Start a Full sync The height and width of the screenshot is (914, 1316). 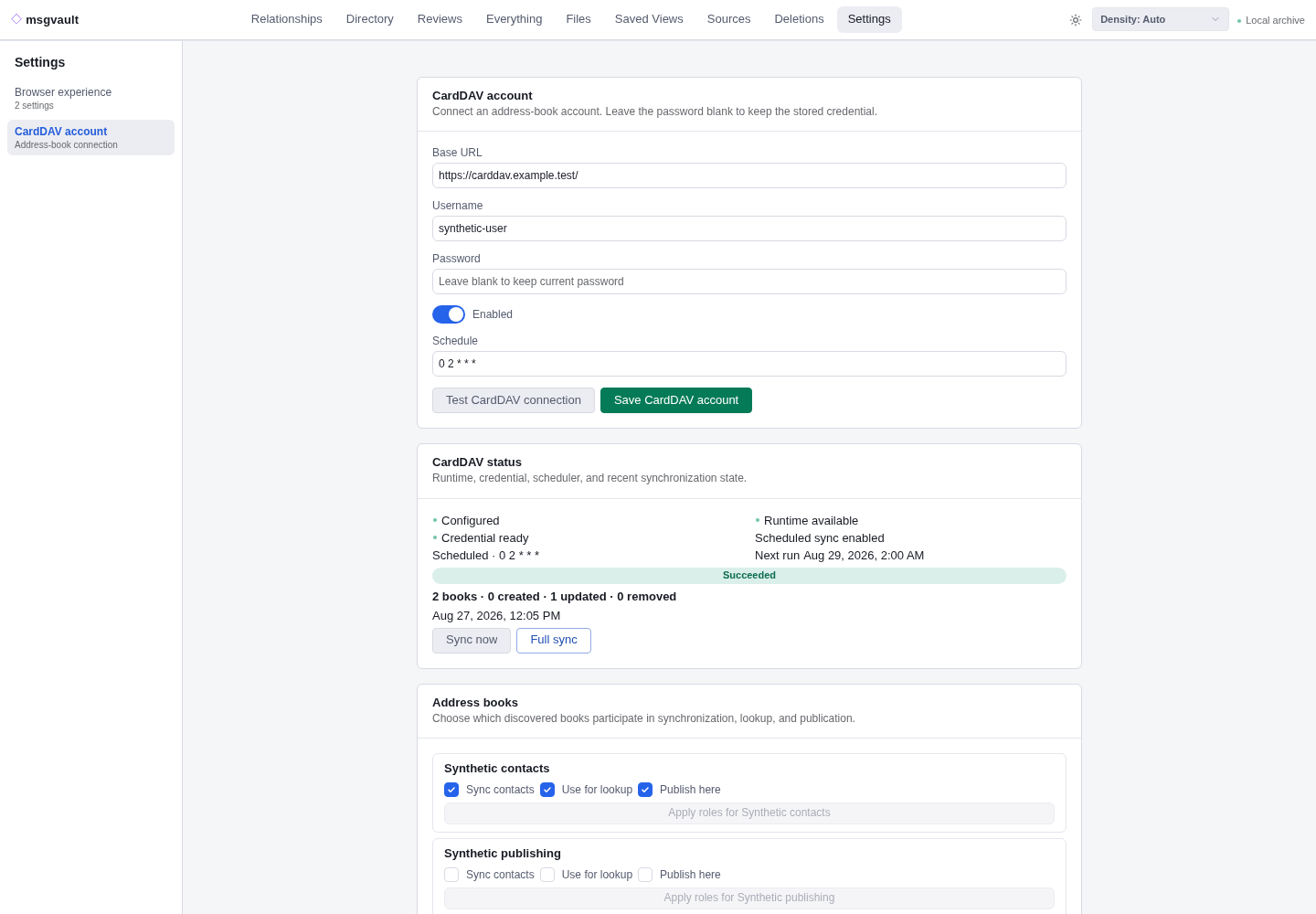[554, 641]
